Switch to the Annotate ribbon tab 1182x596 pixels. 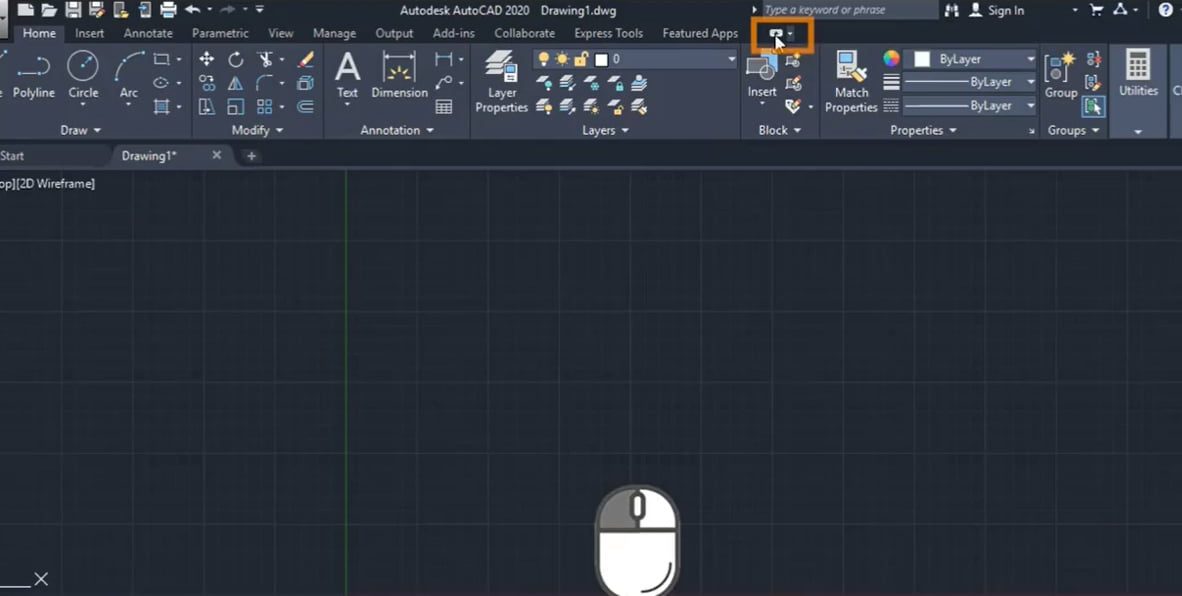[148, 33]
